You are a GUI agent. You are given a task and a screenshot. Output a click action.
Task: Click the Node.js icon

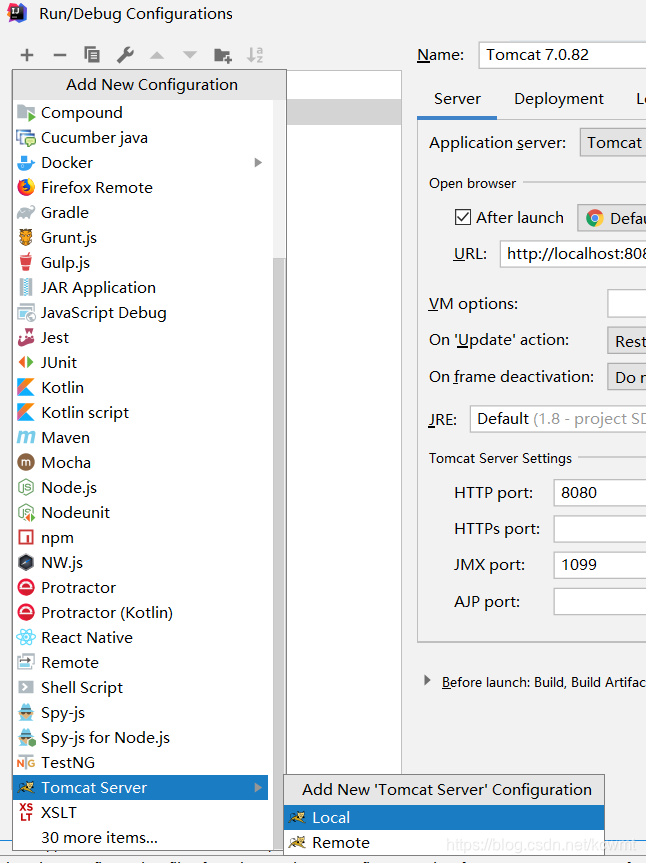[x=26, y=487]
